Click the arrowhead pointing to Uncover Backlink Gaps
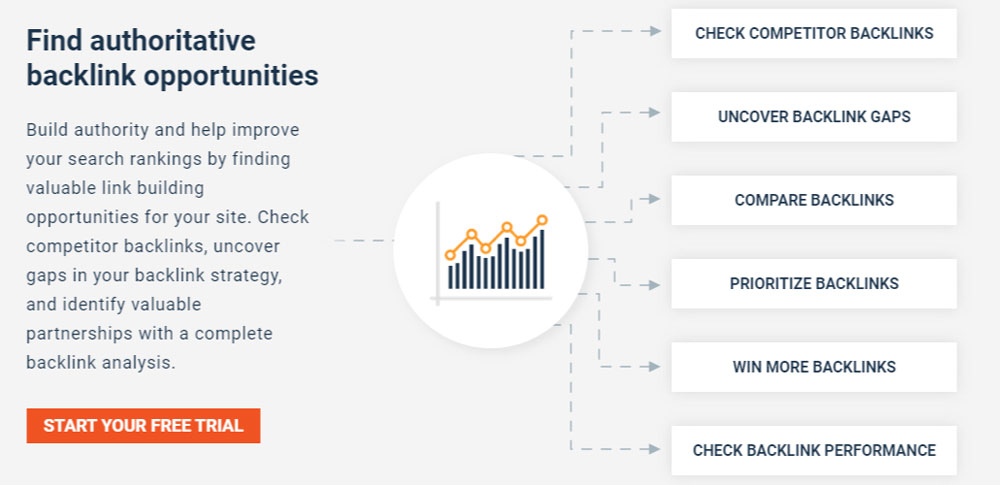Image resolution: width=1000 pixels, height=485 pixels. [x=654, y=112]
